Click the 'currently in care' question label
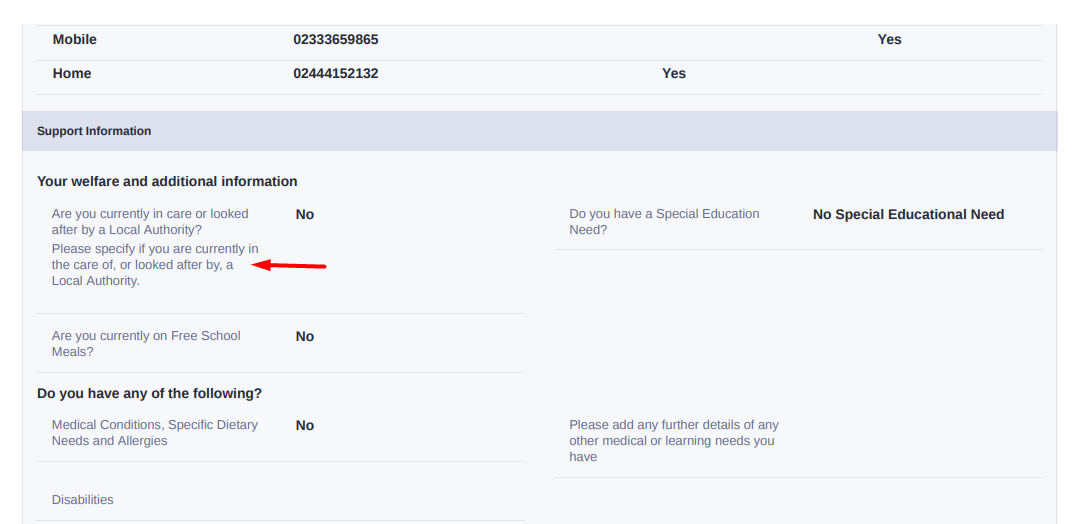 150,222
